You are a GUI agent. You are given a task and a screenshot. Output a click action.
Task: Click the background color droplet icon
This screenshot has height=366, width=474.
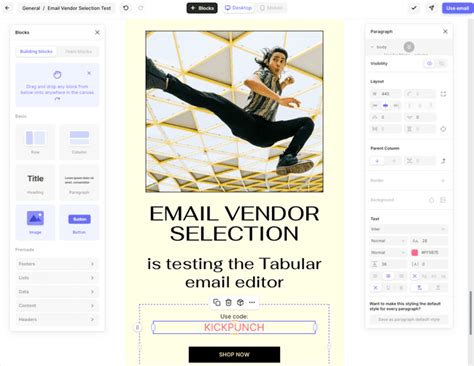click(431, 200)
